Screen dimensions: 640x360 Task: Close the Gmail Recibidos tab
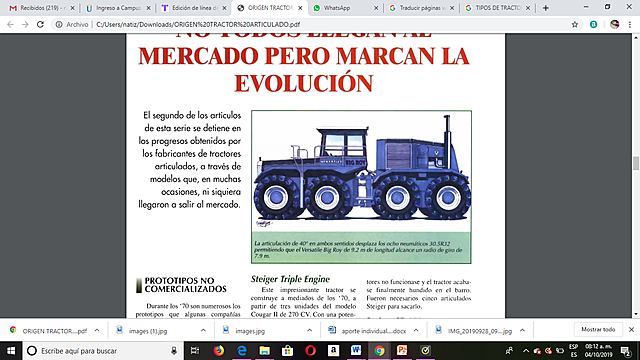72,8
